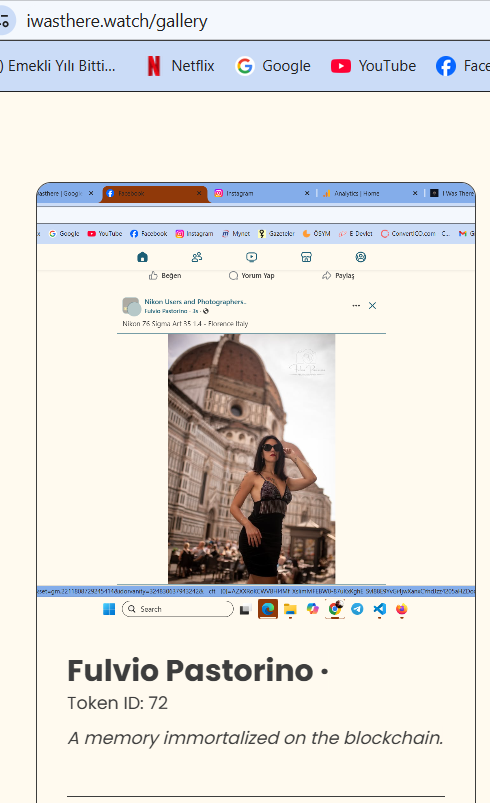Screen dimensions: 490x803
Task: Open Telegram from the captured taskbar
Action: tap(357, 609)
